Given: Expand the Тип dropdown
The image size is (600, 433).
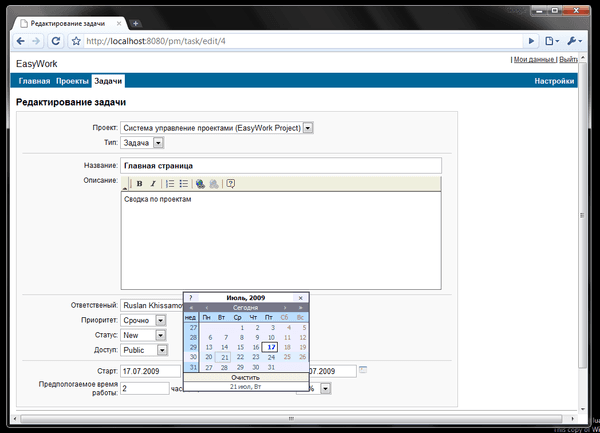Looking at the screenshot, I should 158,143.
